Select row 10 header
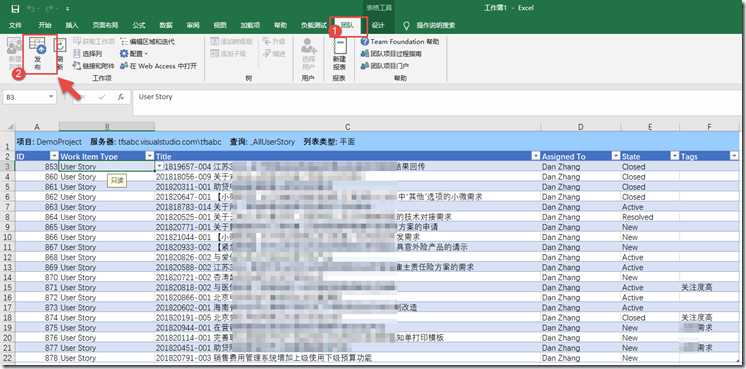746x369 pixels. 7,237
